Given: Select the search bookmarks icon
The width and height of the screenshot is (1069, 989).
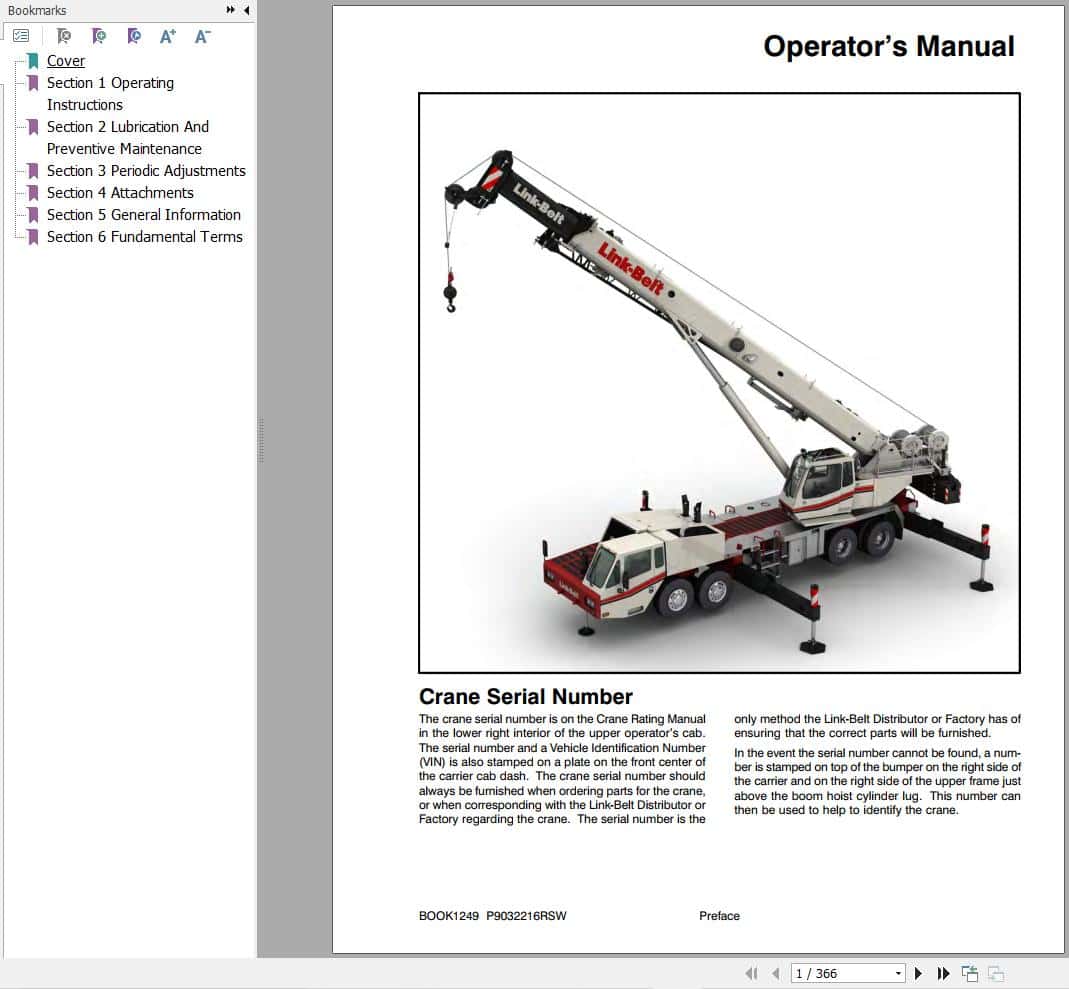Looking at the screenshot, I should click(x=133, y=34).
